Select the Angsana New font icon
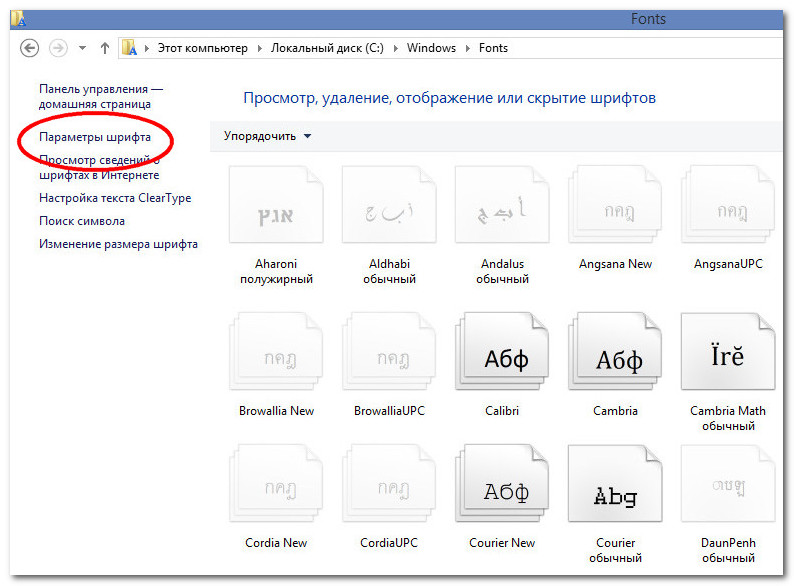This screenshot has height=586, width=794. point(615,205)
